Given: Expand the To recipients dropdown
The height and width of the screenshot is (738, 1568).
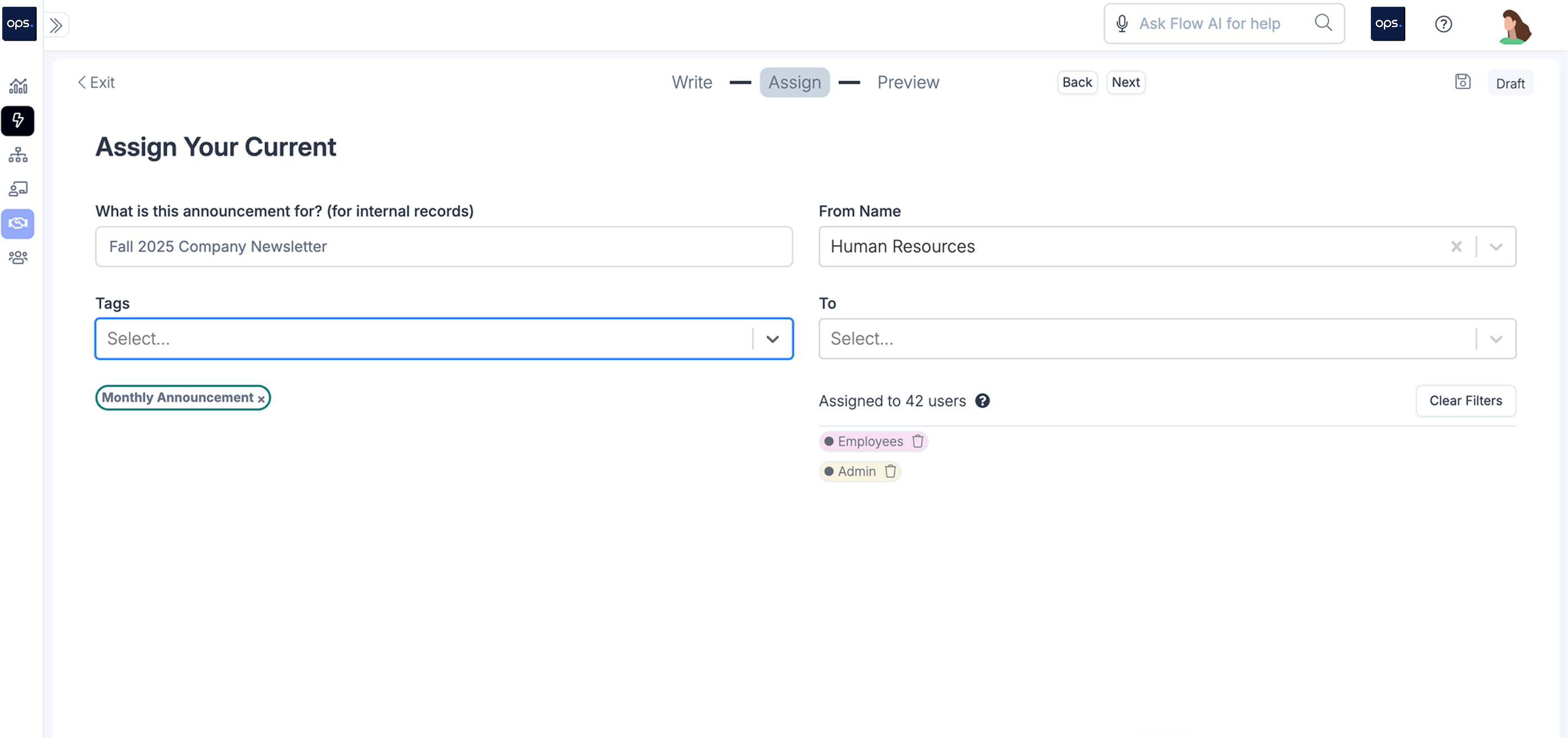Looking at the screenshot, I should (x=1495, y=339).
